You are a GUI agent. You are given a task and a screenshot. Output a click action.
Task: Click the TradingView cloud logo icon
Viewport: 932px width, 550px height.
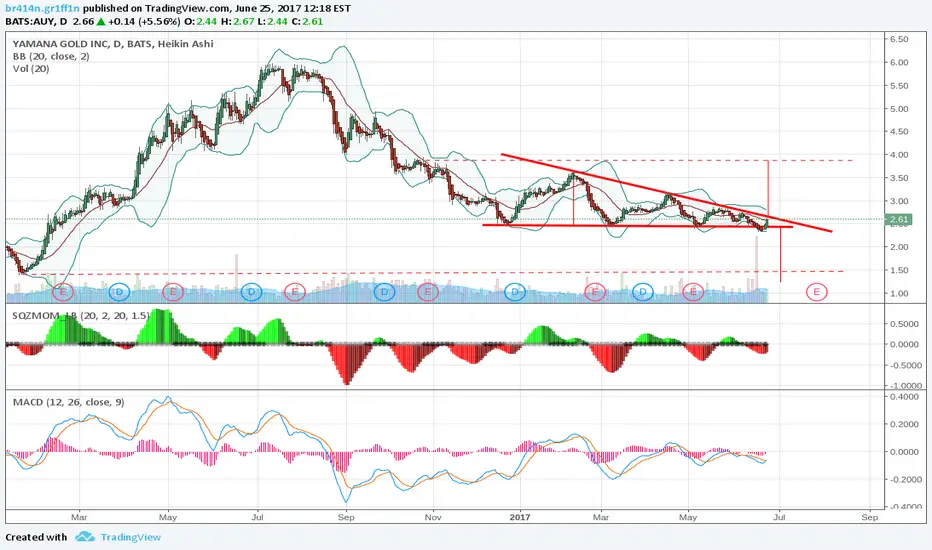[x=85, y=537]
